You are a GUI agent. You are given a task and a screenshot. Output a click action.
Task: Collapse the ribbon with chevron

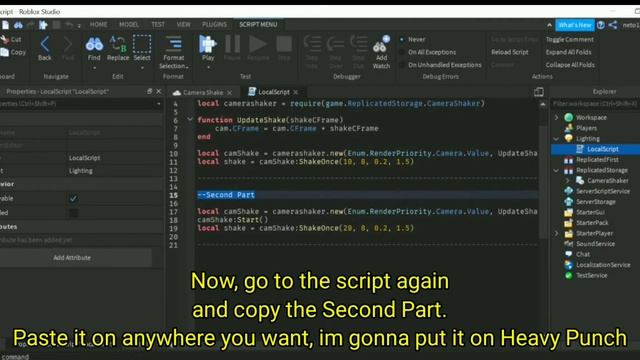[x=549, y=25]
